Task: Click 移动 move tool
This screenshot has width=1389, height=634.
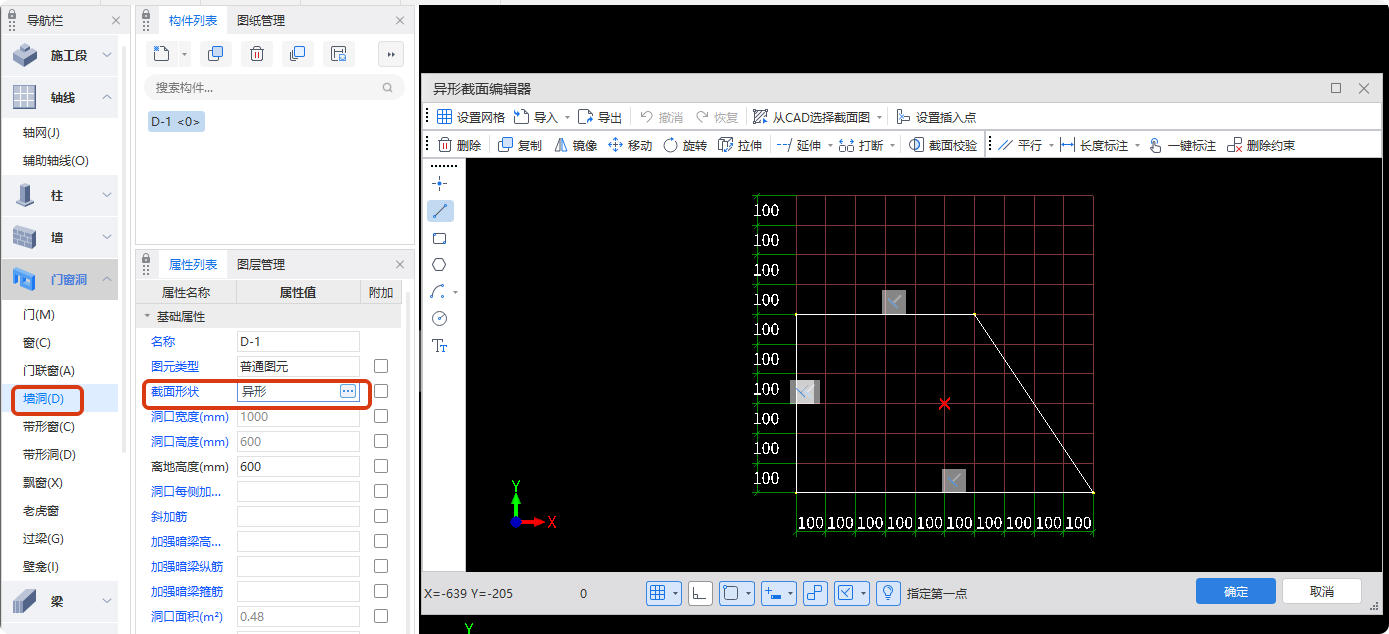Action: pyautogui.click(x=630, y=145)
